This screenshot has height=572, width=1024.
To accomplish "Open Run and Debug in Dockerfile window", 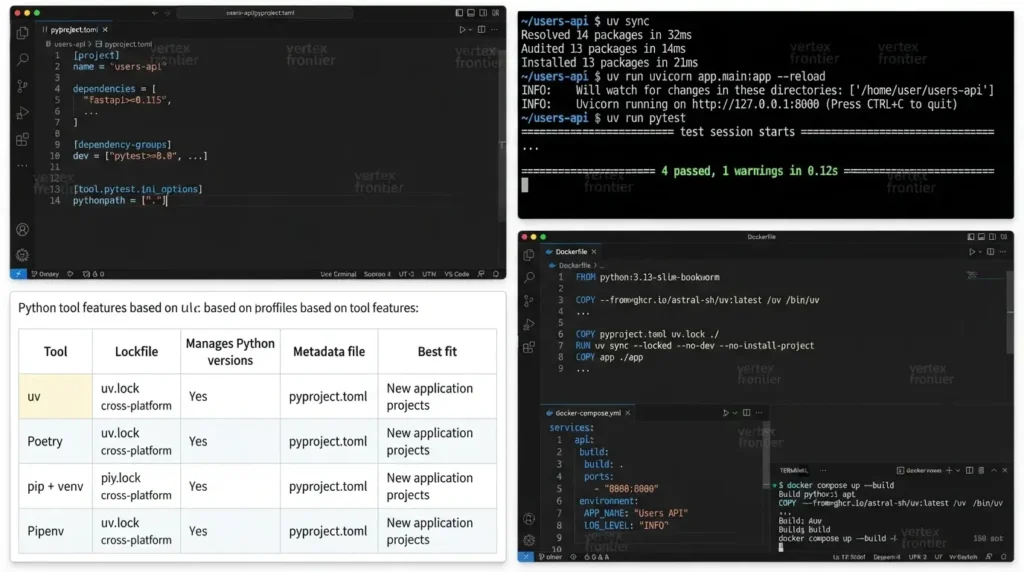I will 529,324.
